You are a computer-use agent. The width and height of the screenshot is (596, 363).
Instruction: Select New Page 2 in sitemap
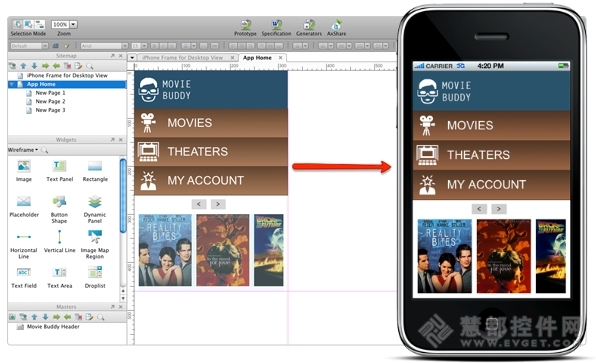(x=50, y=101)
